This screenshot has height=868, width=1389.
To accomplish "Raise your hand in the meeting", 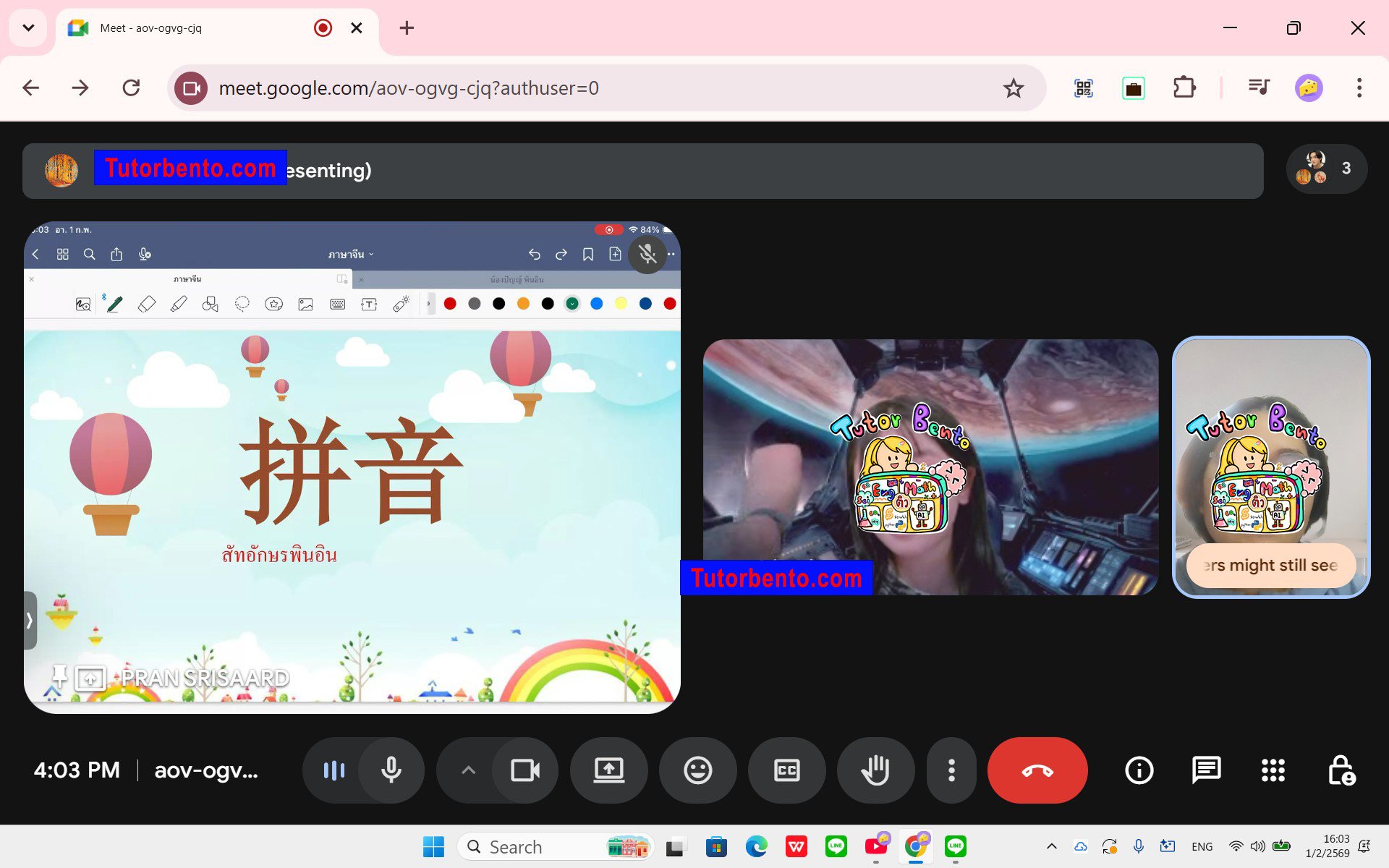I will [875, 770].
